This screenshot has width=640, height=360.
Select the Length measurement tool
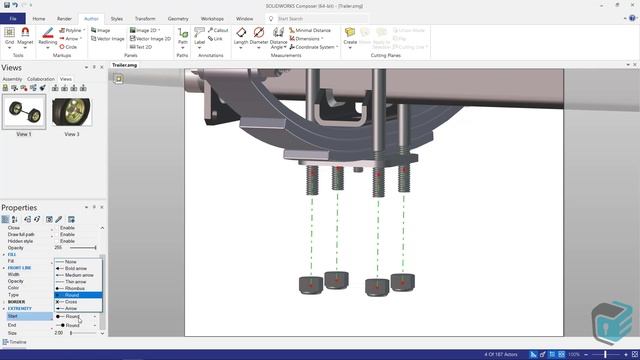[241, 33]
